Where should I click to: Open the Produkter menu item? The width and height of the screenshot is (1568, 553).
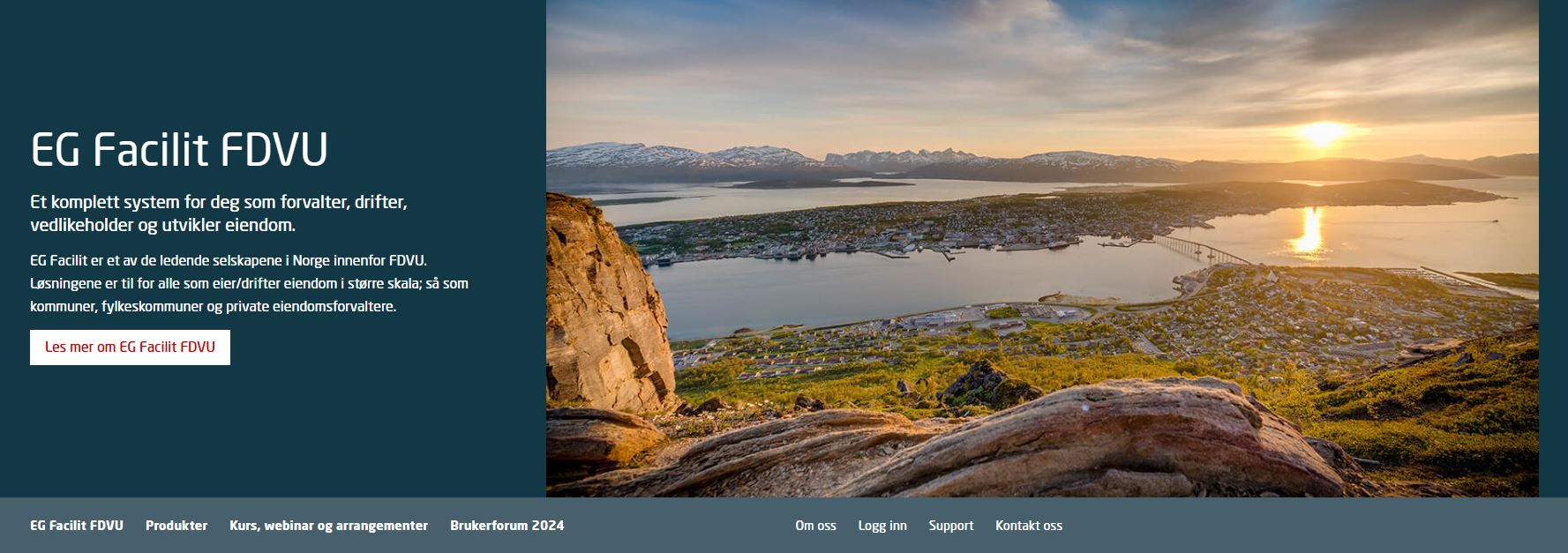(x=176, y=526)
